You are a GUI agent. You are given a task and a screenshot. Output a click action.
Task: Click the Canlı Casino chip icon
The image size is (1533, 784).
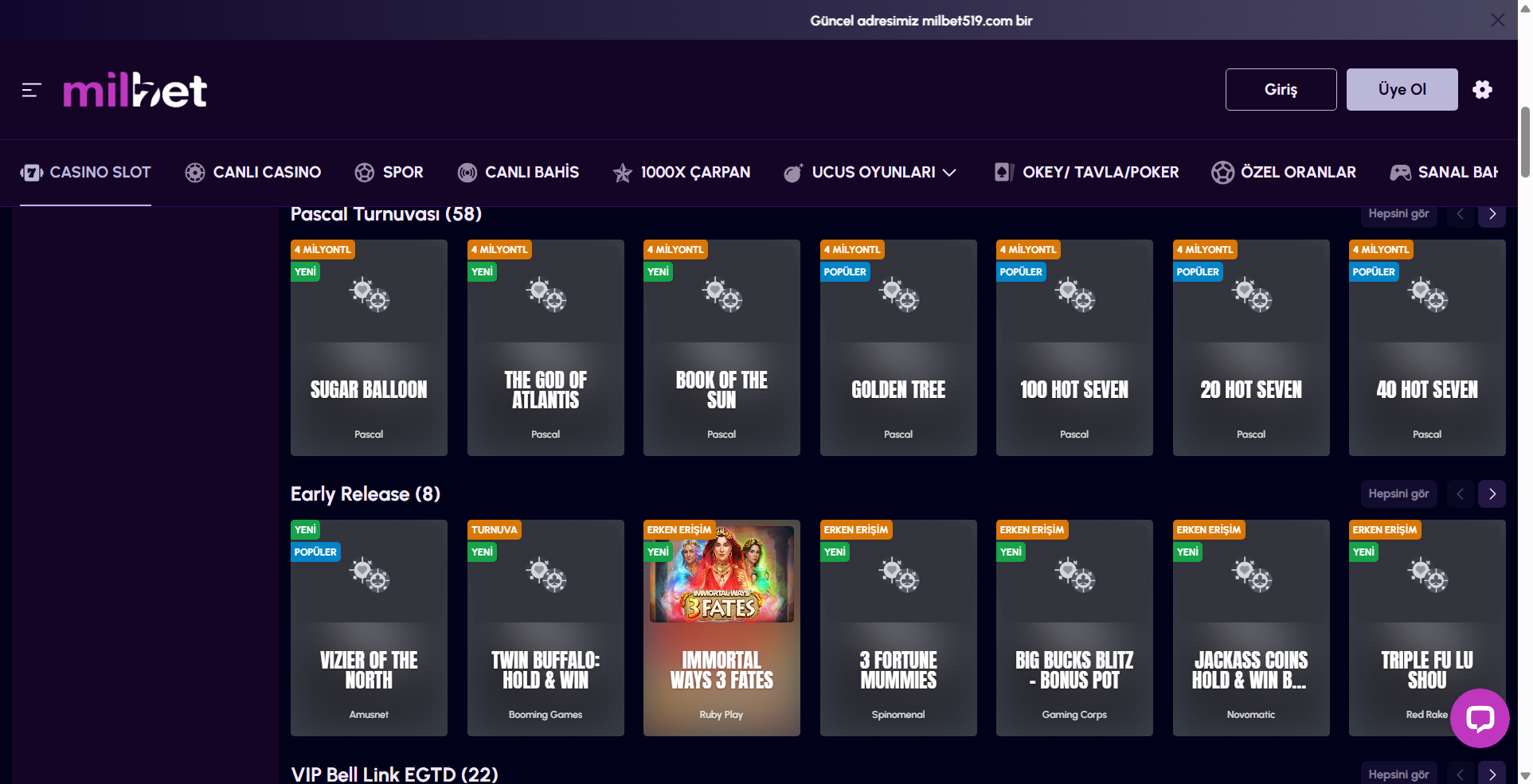pyautogui.click(x=195, y=173)
